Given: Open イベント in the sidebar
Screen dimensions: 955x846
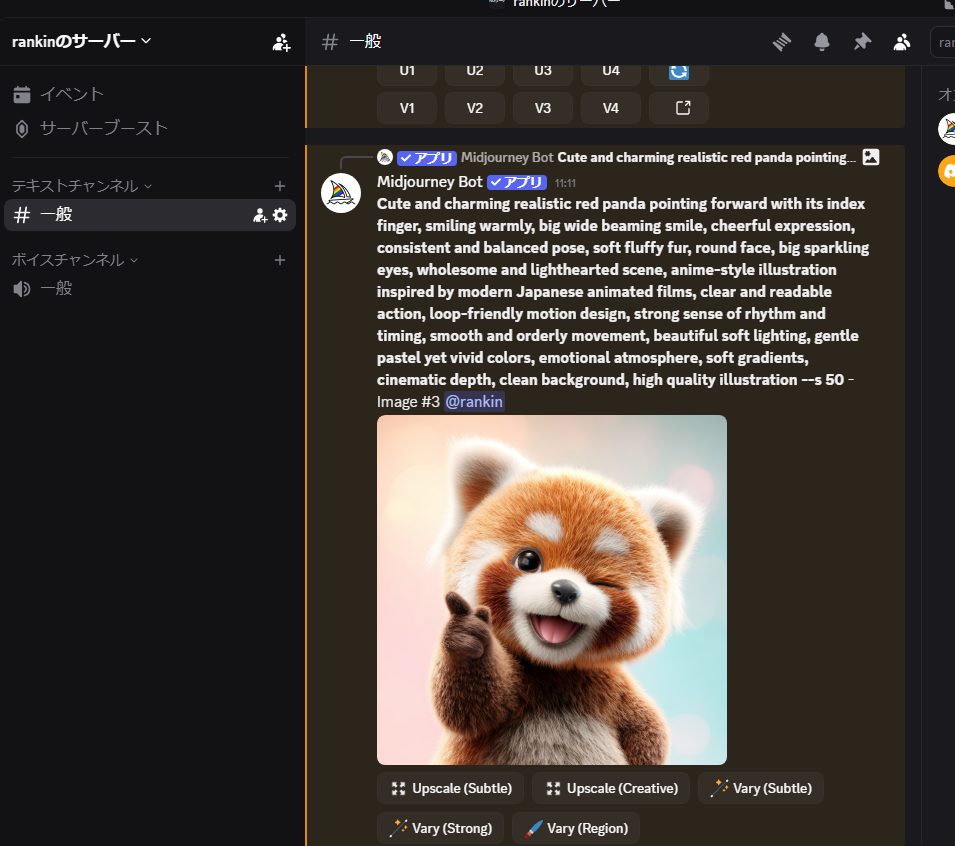Looking at the screenshot, I should 71,94.
